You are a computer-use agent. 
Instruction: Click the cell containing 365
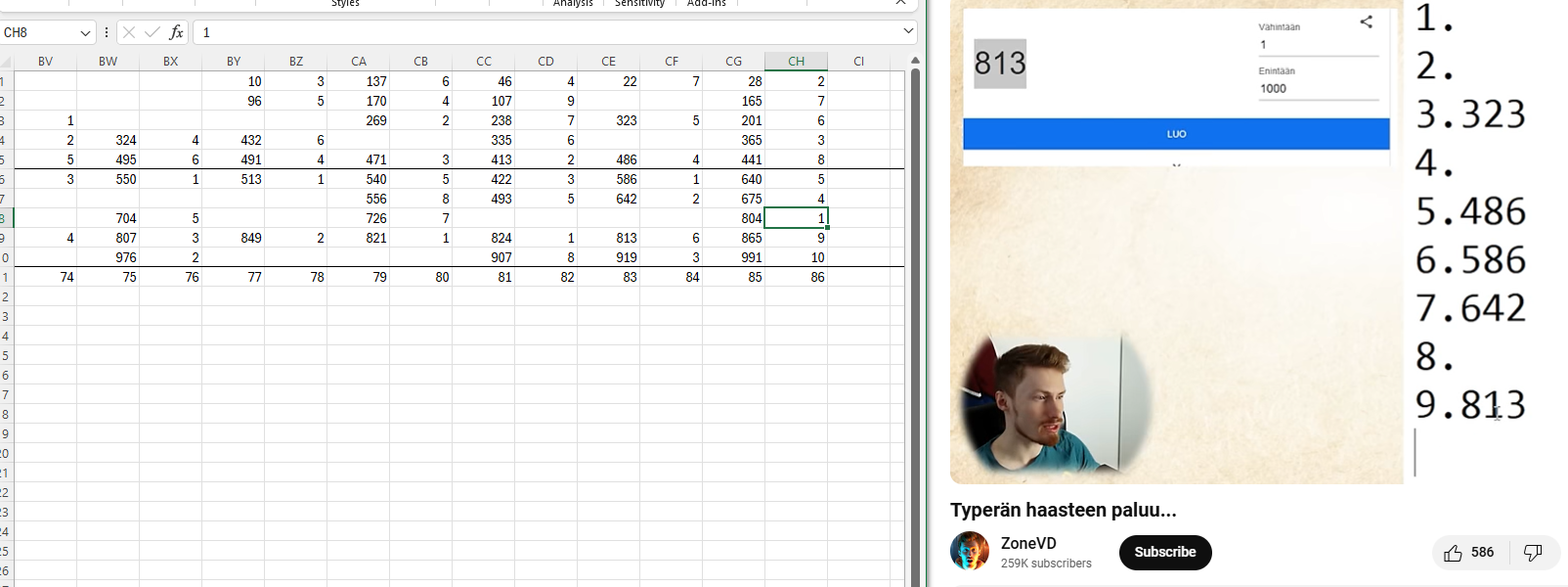733,140
